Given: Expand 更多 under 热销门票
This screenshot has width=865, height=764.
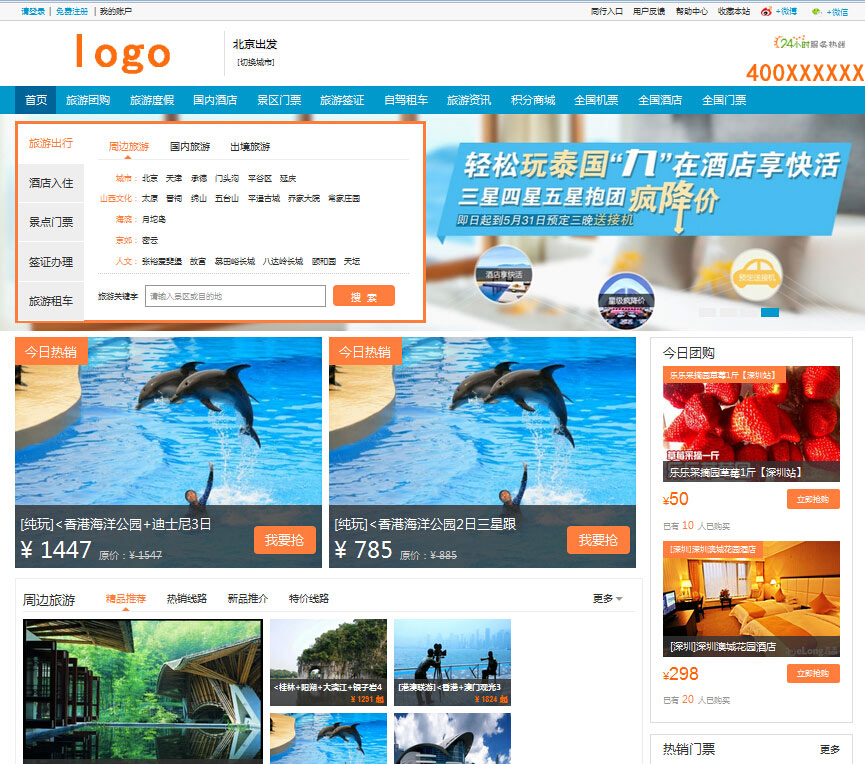Looking at the screenshot, I should [831, 748].
